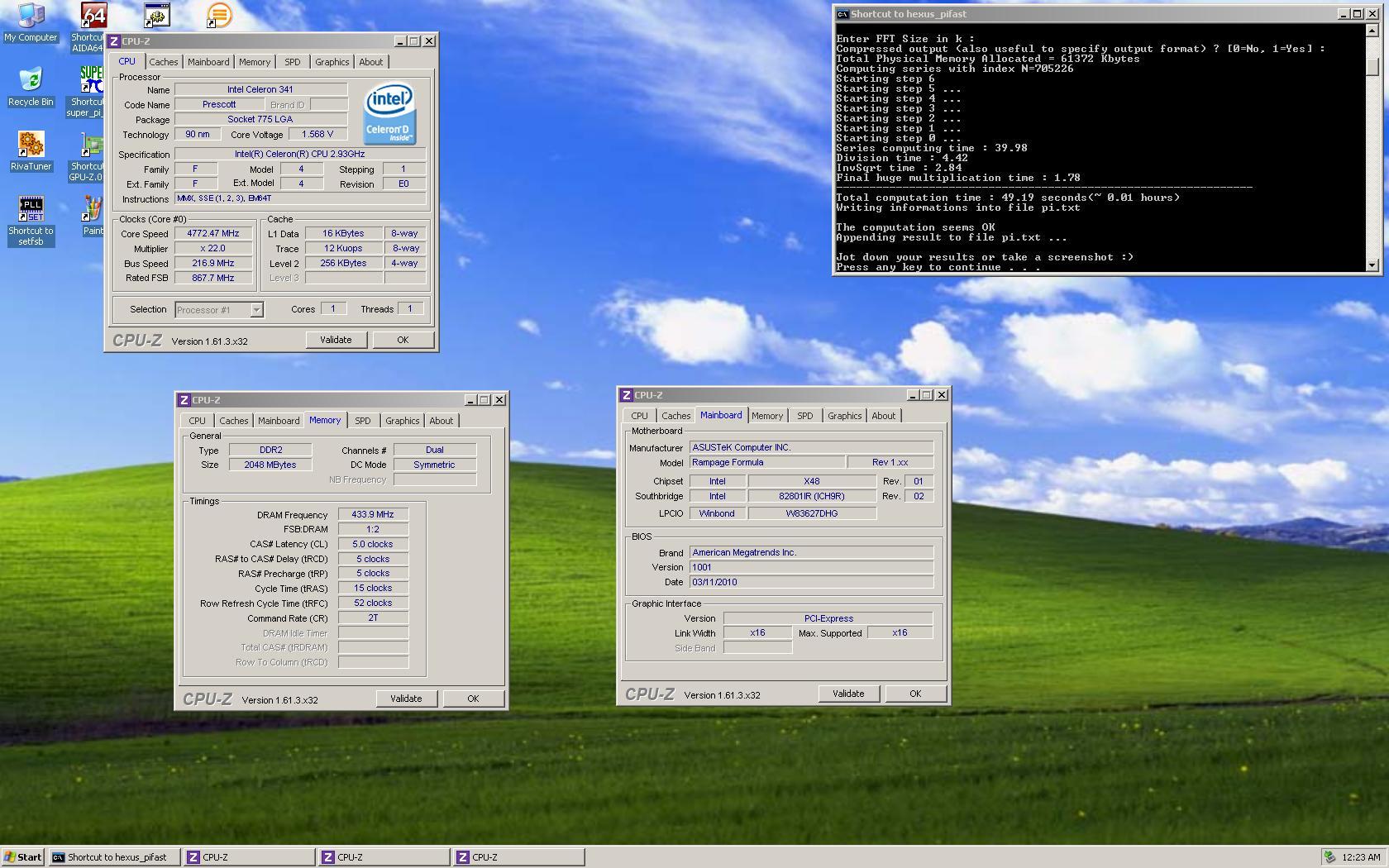Click the Core Speed value 4772.47 MHz

[213, 234]
